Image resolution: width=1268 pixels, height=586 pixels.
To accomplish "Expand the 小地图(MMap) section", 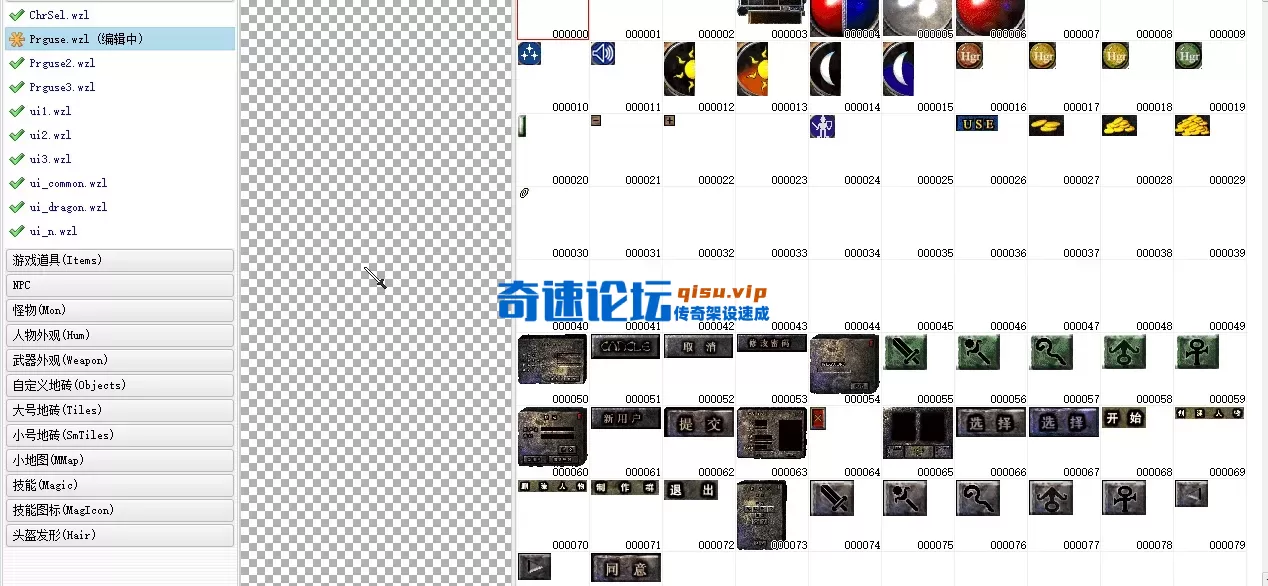I will 120,460.
